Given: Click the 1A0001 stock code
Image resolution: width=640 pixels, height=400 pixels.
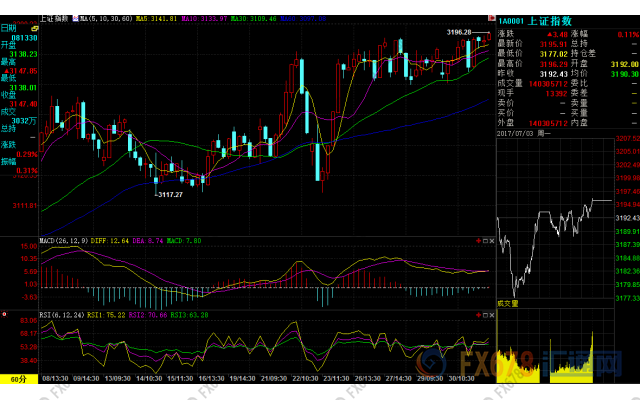Looking at the screenshot, I should click(511, 21).
